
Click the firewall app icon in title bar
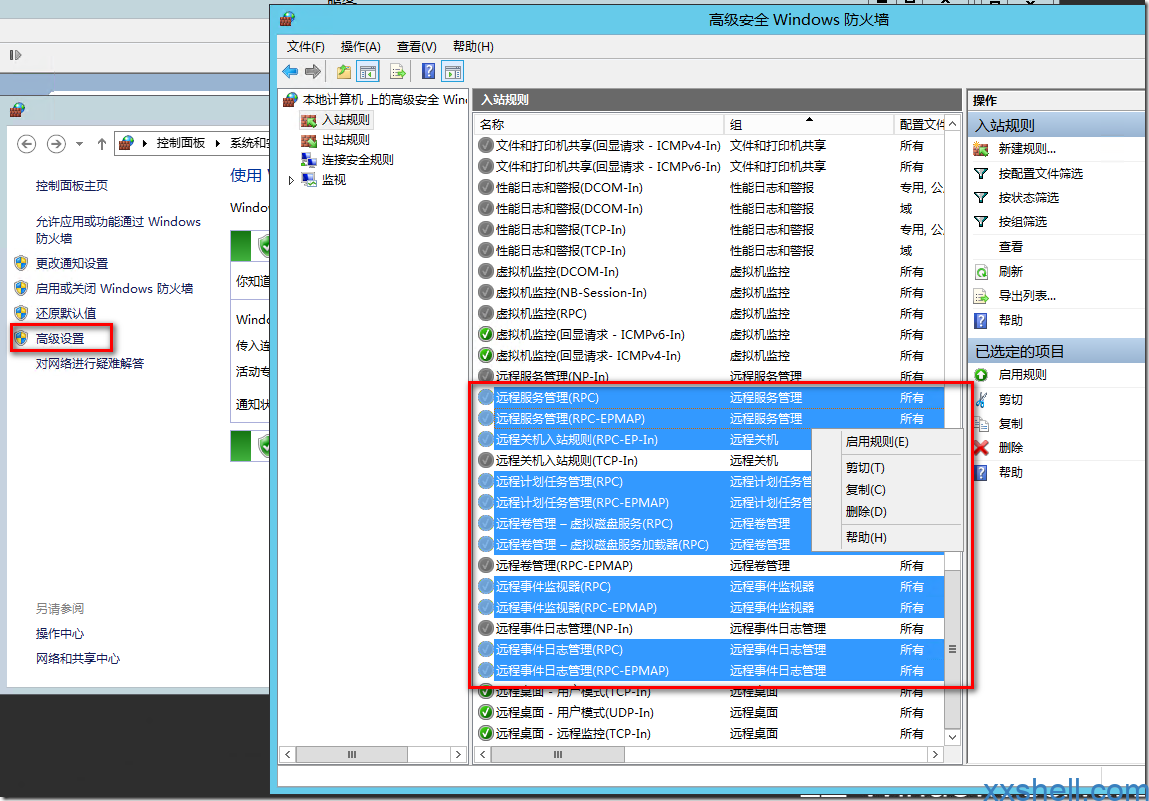click(x=287, y=19)
